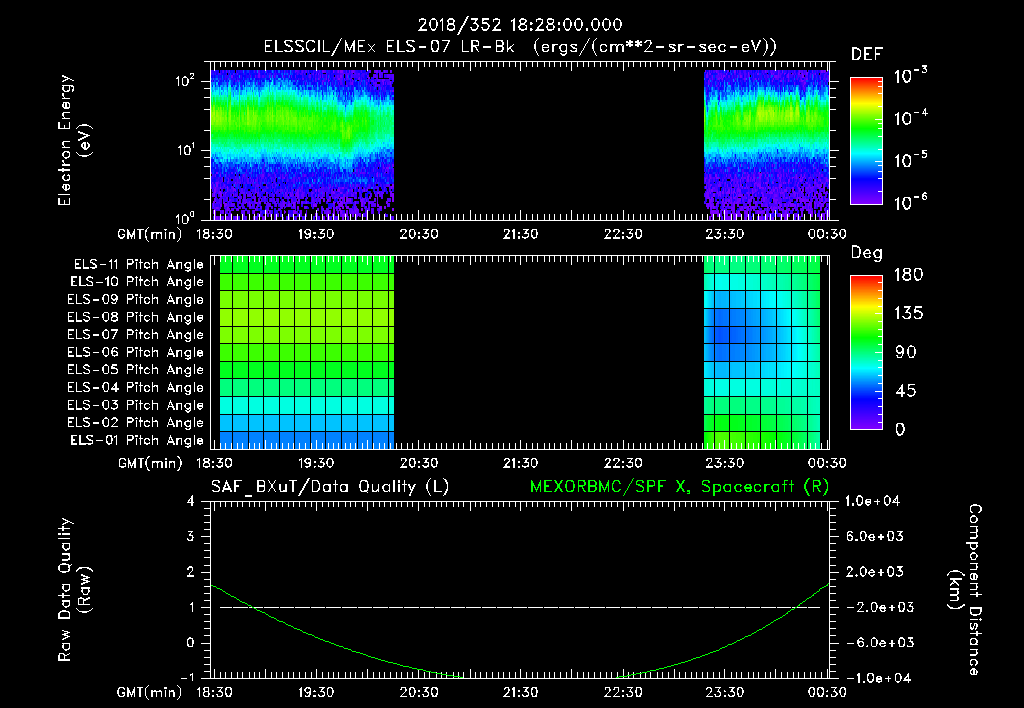Click the 6.0e+03 right axis value
This screenshot has height=708, width=1024.
pos(874,536)
